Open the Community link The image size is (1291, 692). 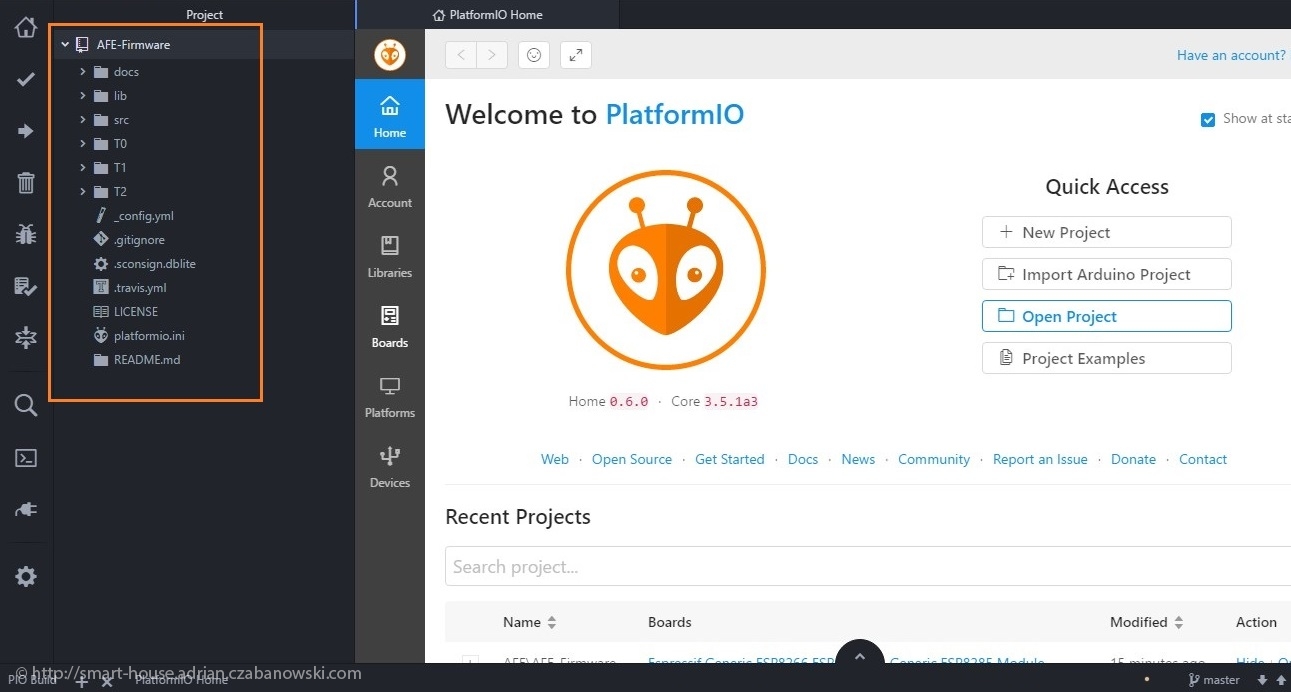click(x=934, y=459)
